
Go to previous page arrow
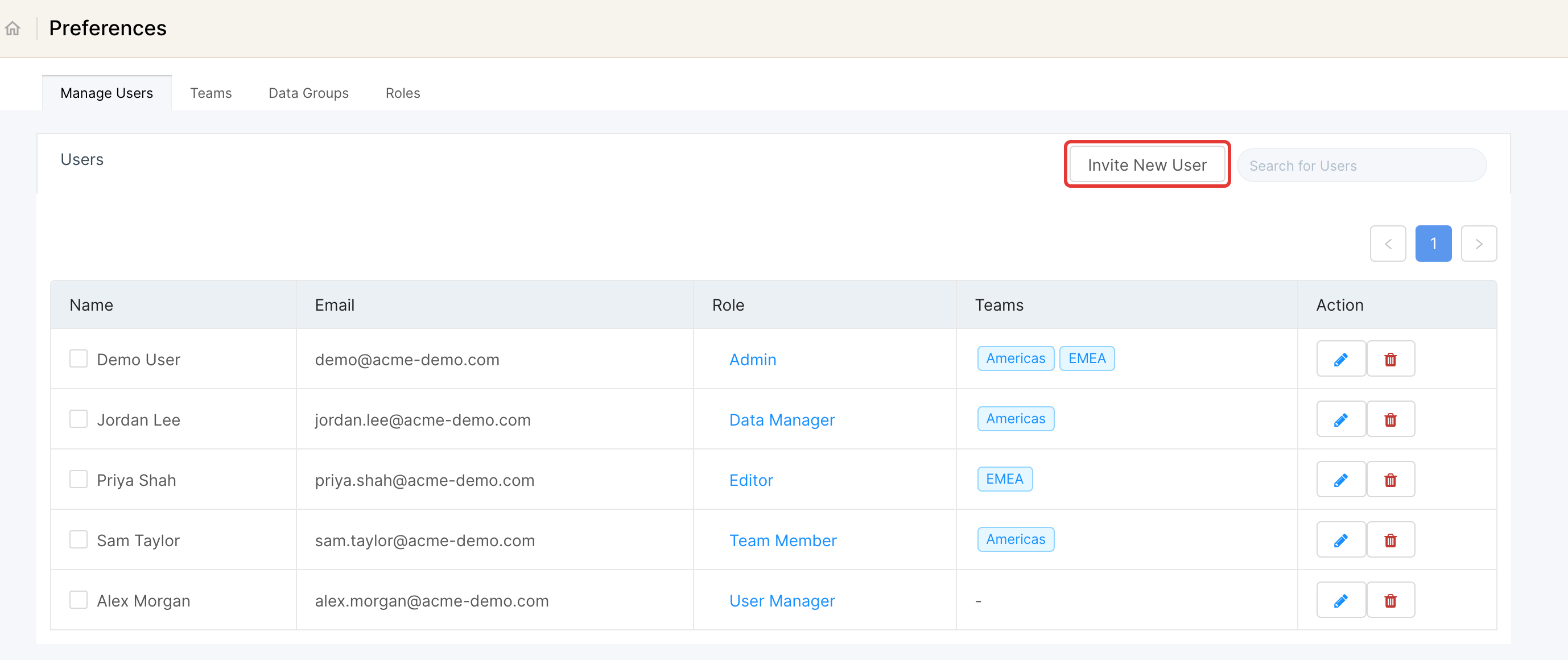pyautogui.click(x=1388, y=244)
